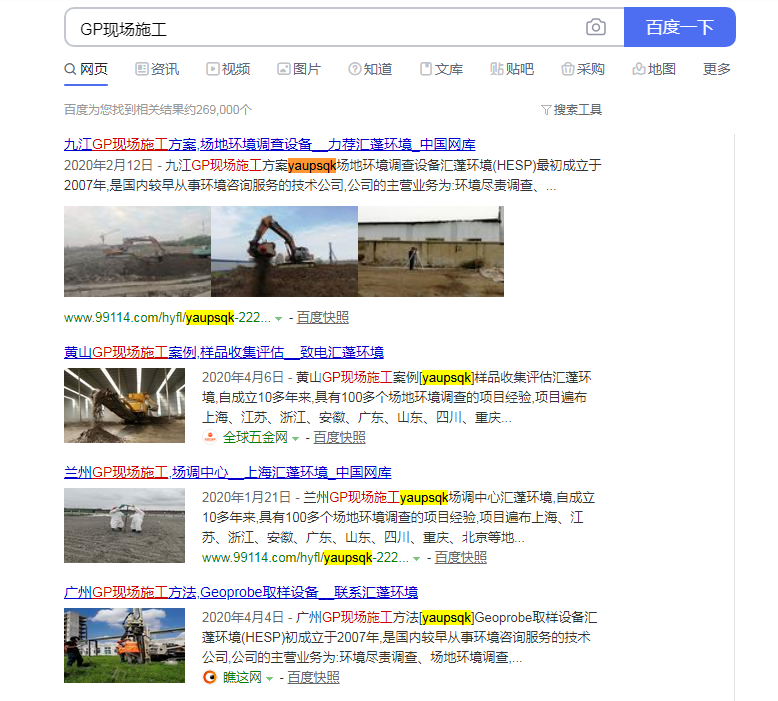Click the 全球五金网 site logo icon
The image size is (778, 701).
tap(210, 438)
